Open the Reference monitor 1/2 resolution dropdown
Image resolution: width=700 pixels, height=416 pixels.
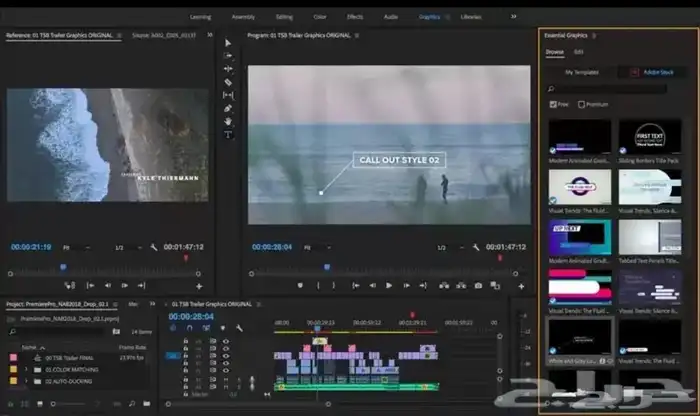[x=128, y=247]
